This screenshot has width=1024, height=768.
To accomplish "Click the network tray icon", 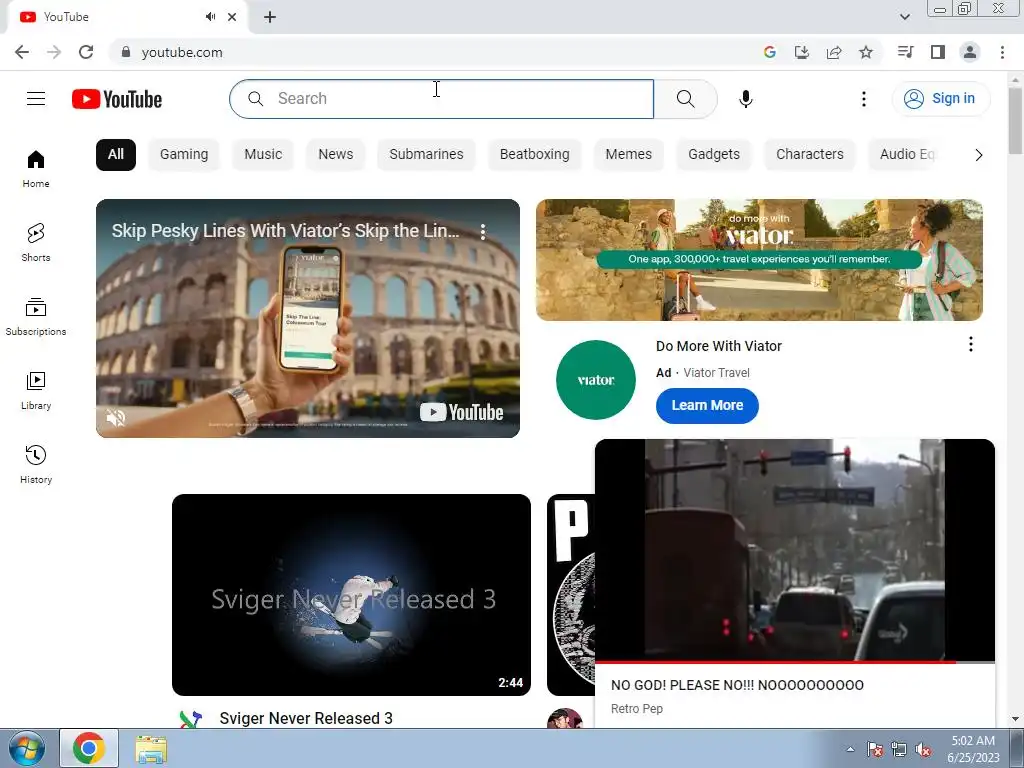I will click(x=899, y=749).
